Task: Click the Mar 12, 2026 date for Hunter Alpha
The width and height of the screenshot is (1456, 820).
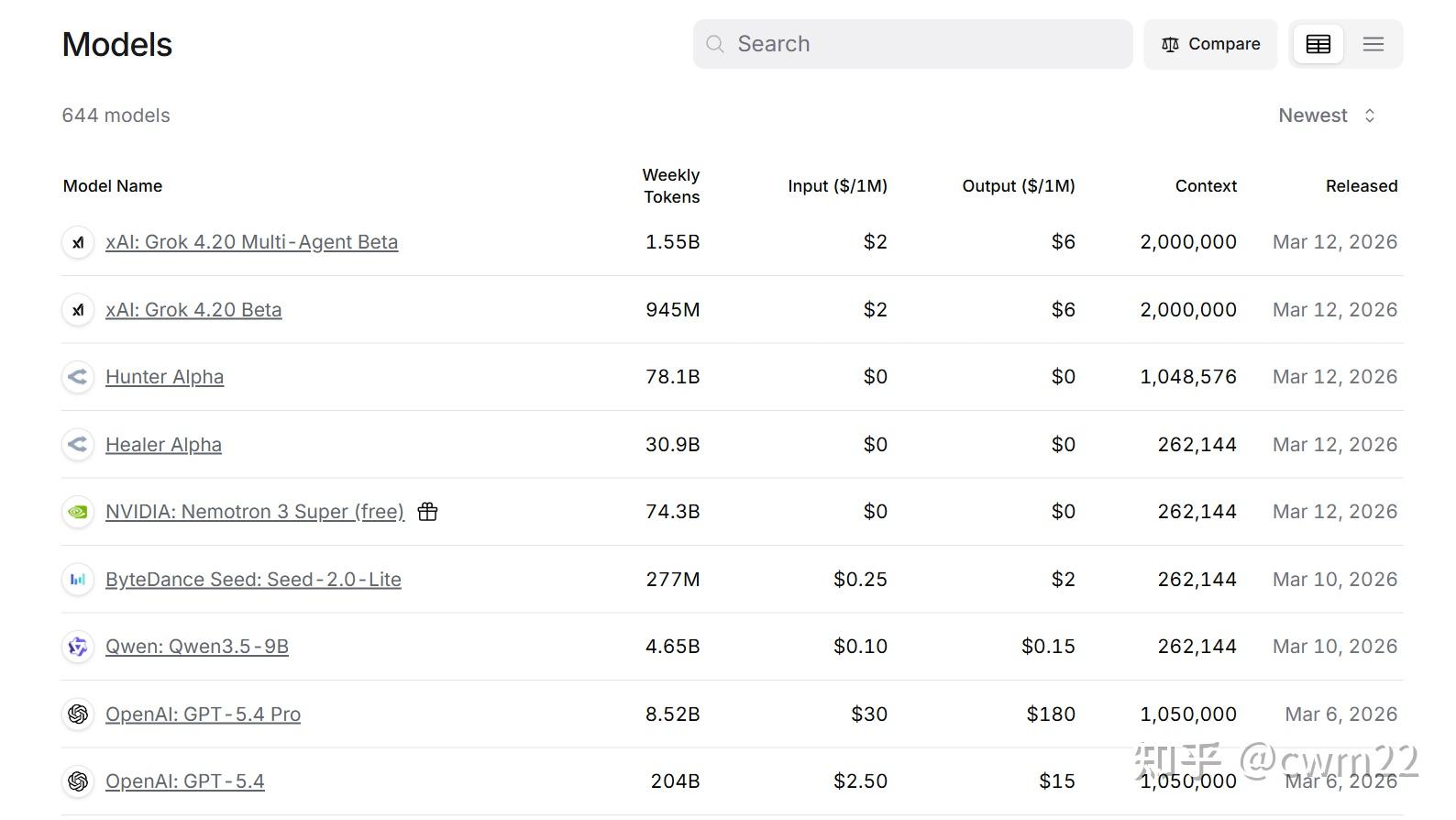Action: [1335, 377]
